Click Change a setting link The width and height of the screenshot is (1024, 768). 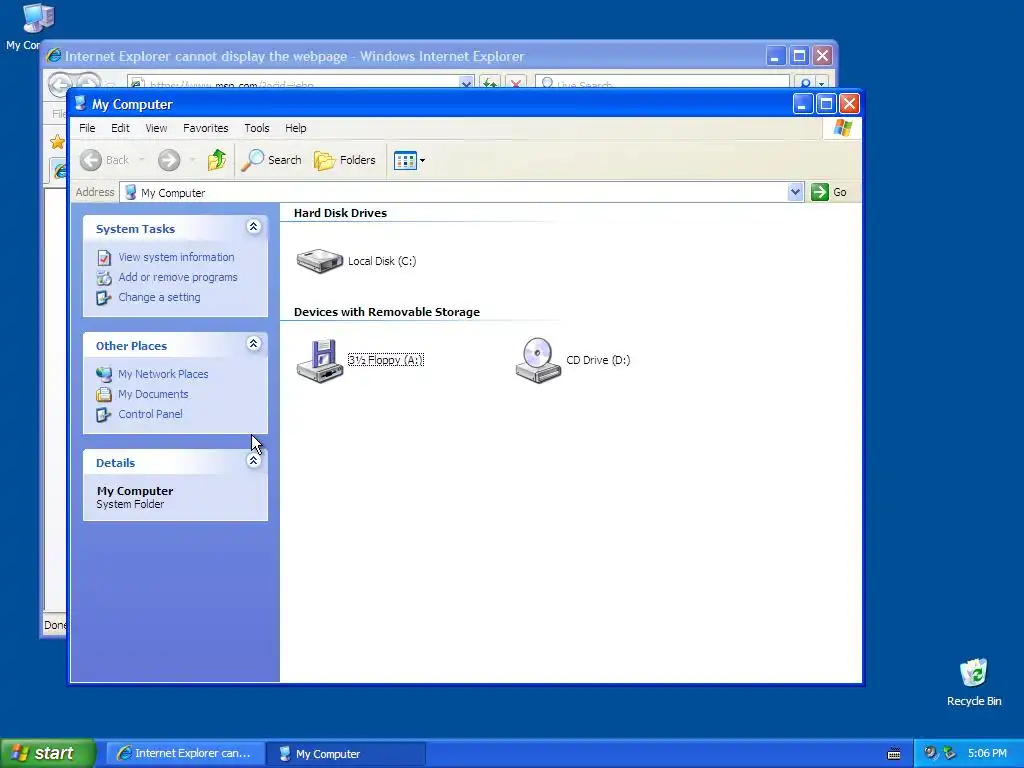(159, 297)
